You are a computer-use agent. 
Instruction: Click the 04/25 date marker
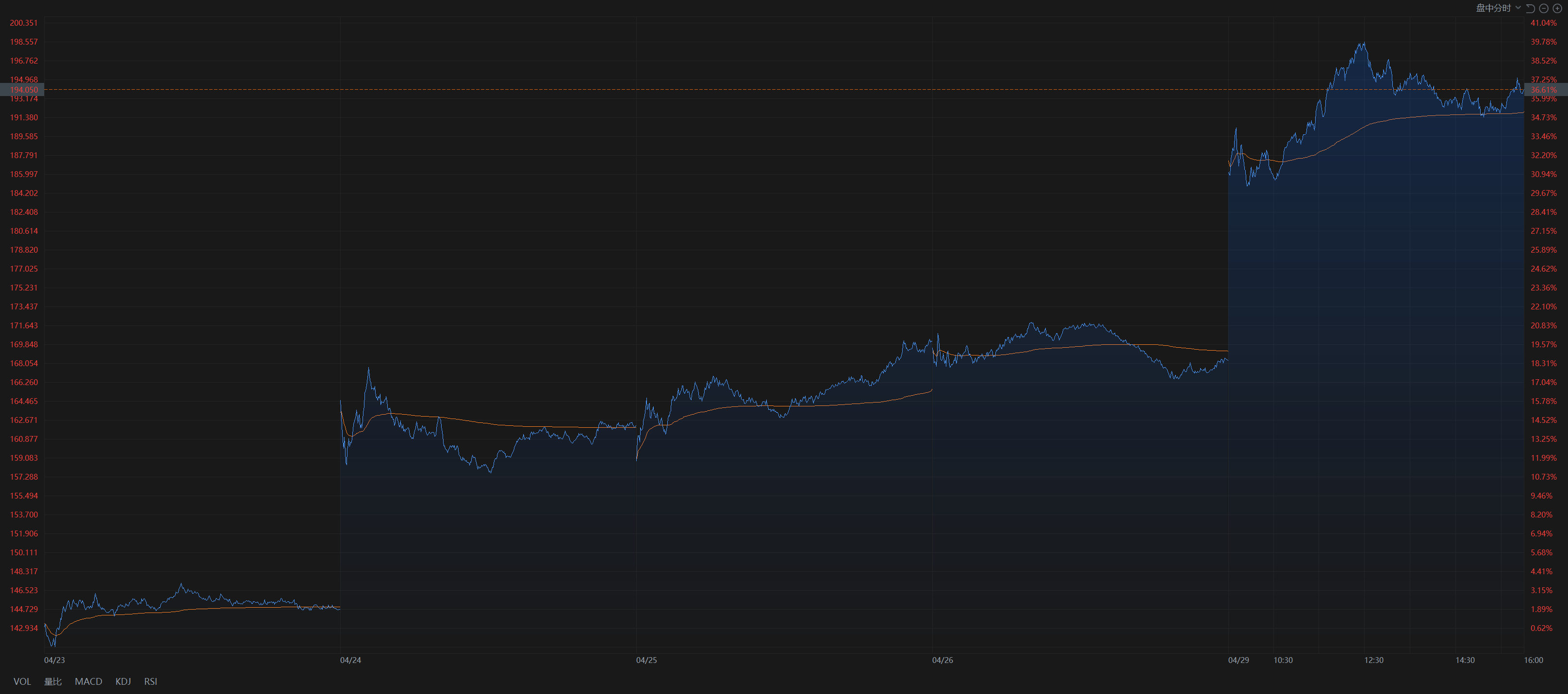click(x=646, y=660)
